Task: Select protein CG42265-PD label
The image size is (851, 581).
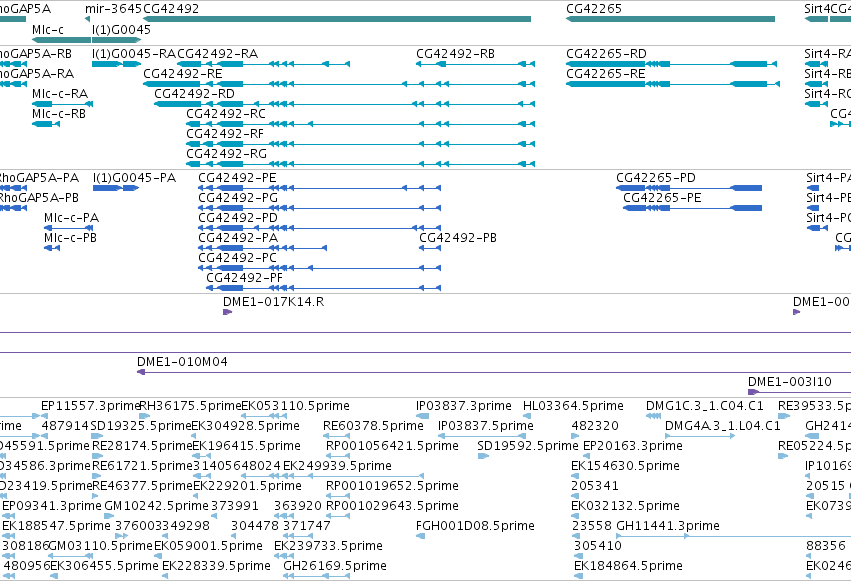Action: 656,178
